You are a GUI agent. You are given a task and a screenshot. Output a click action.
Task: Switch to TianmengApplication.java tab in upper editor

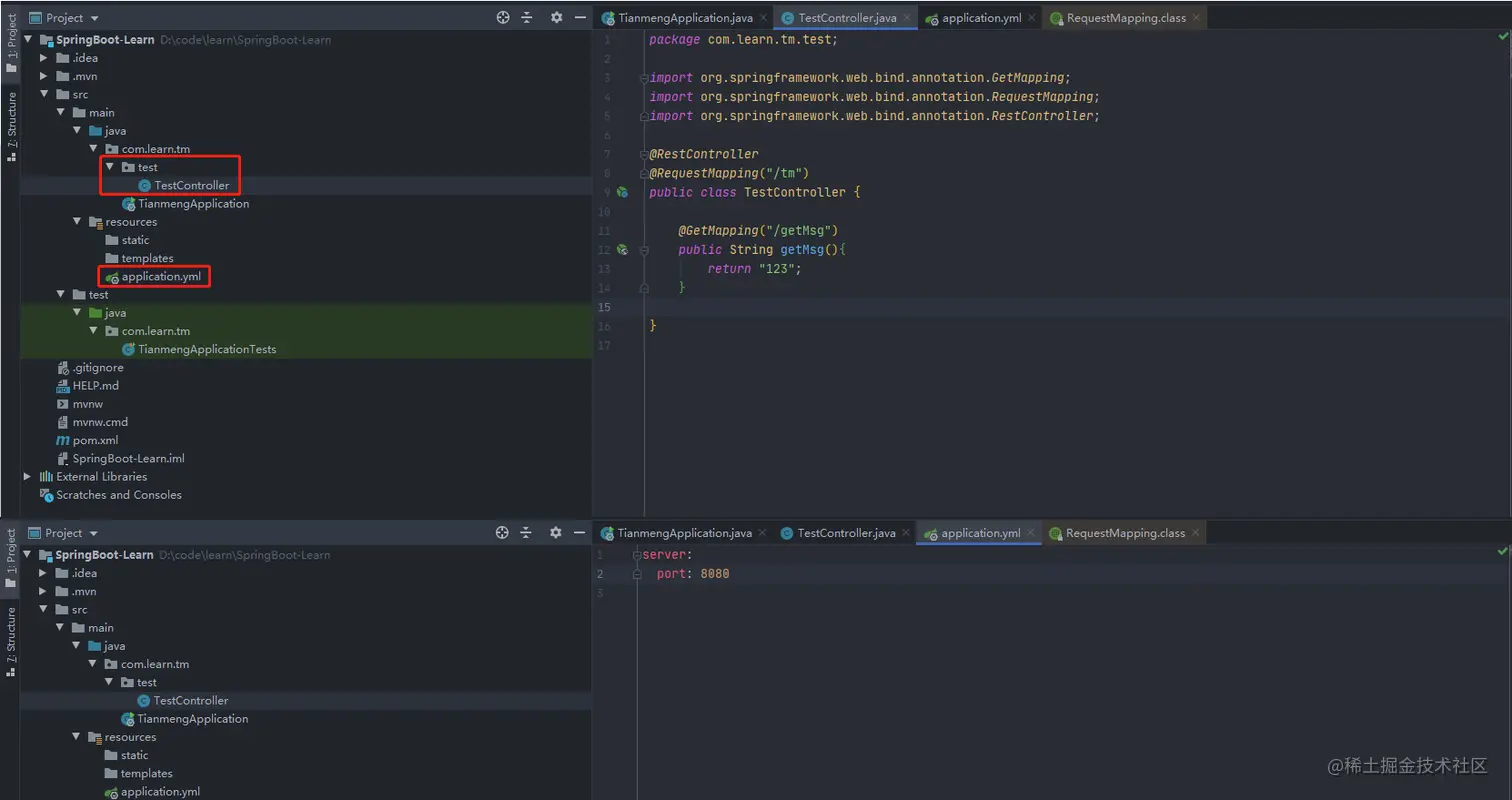click(x=684, y=18)
